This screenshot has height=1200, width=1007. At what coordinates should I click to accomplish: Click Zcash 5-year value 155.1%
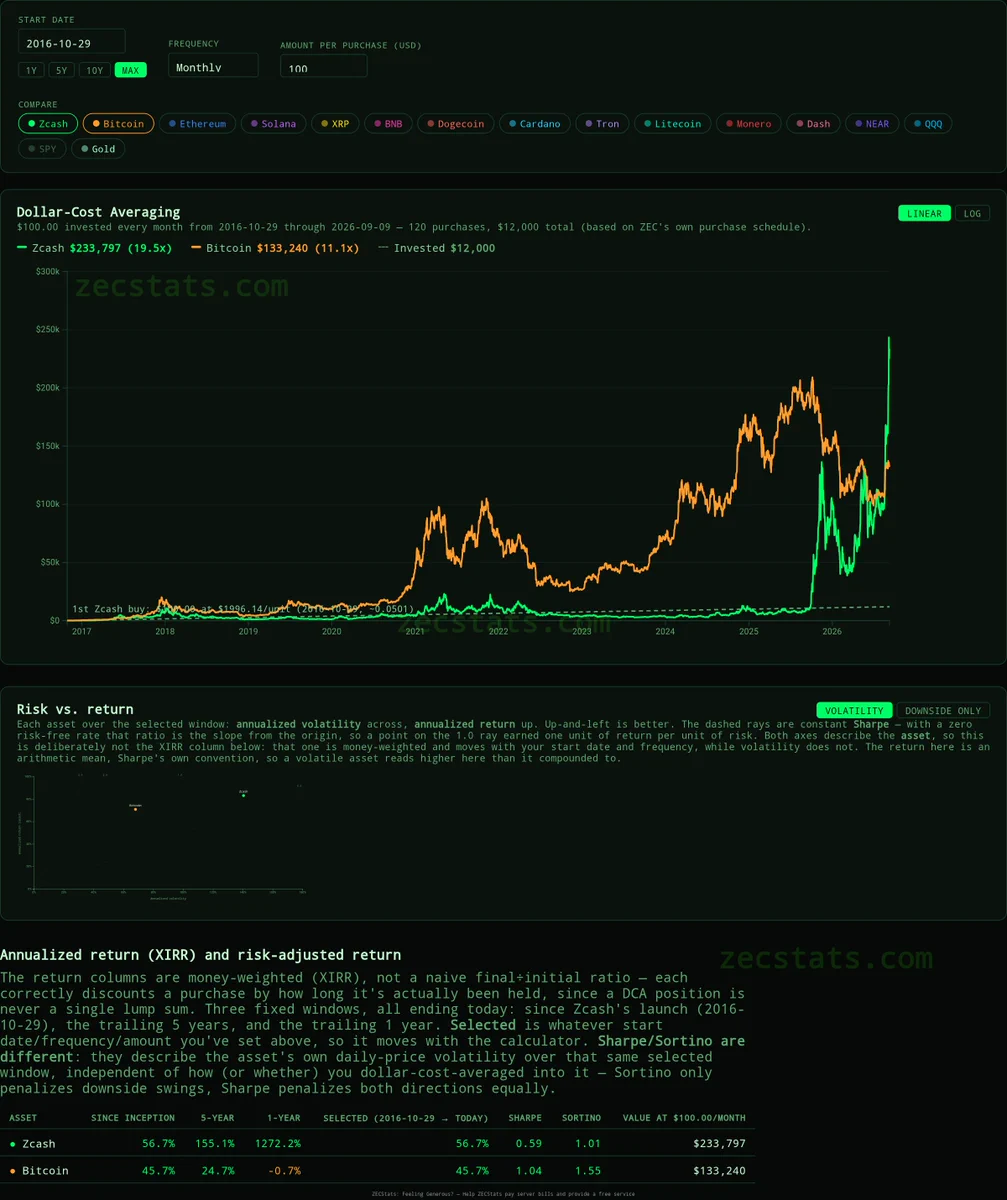215,1143
